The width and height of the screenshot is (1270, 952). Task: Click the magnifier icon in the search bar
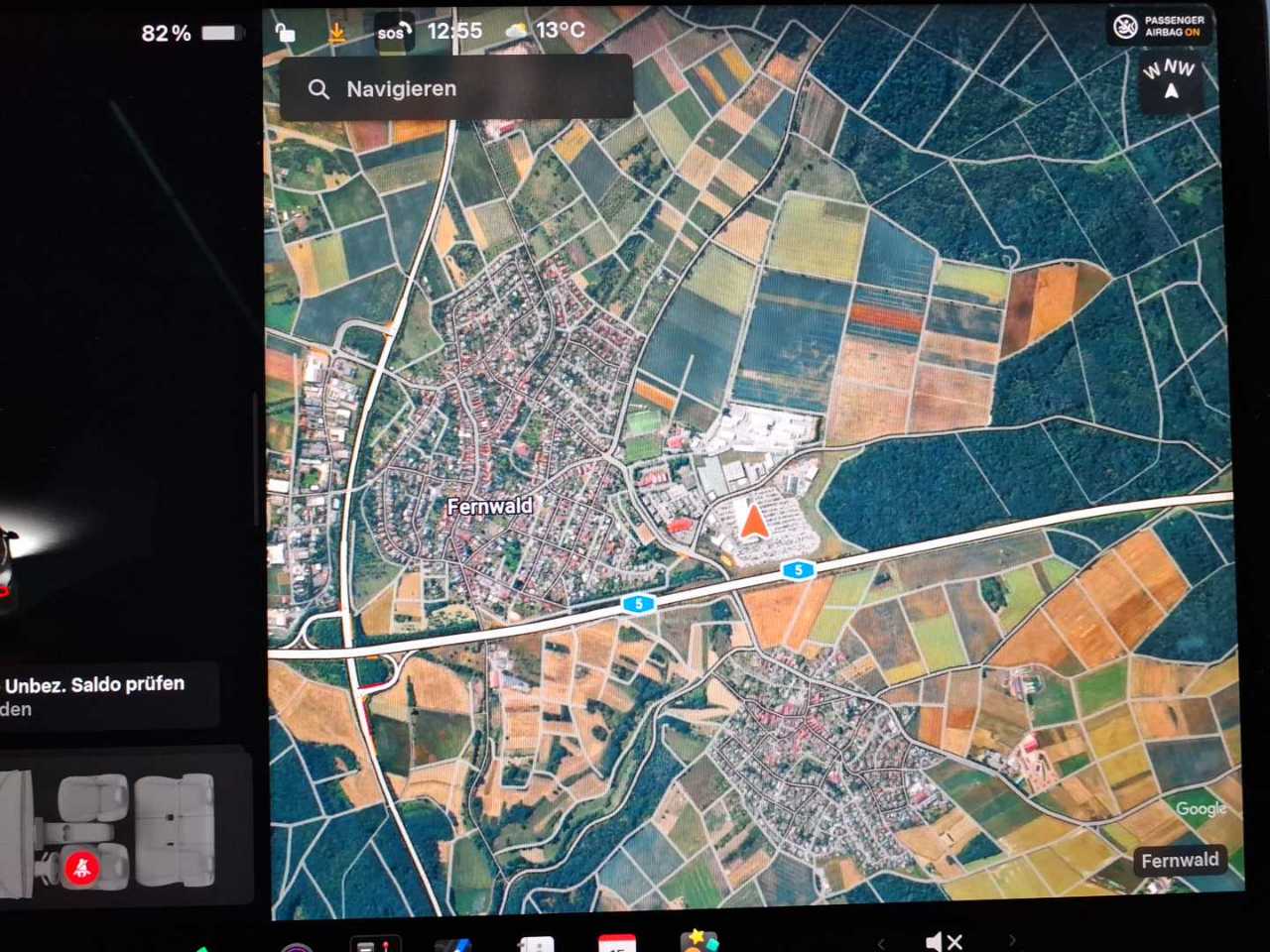pyautogui.click(x=318, y=89)
